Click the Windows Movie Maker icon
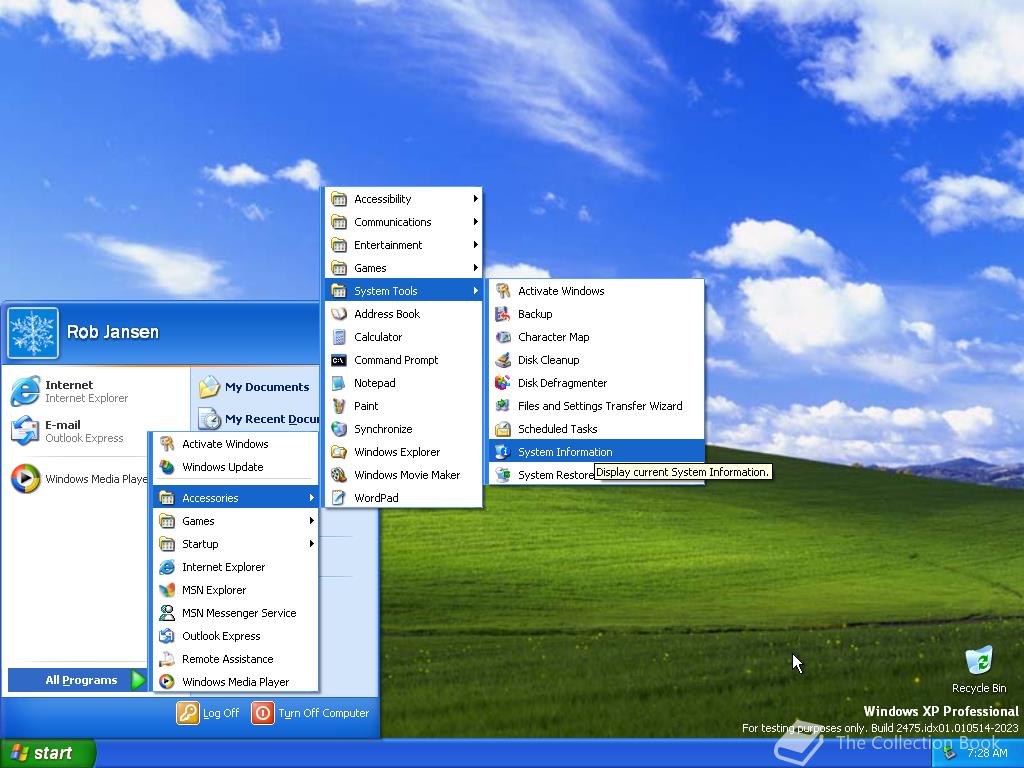 click(x=338, y=475)
